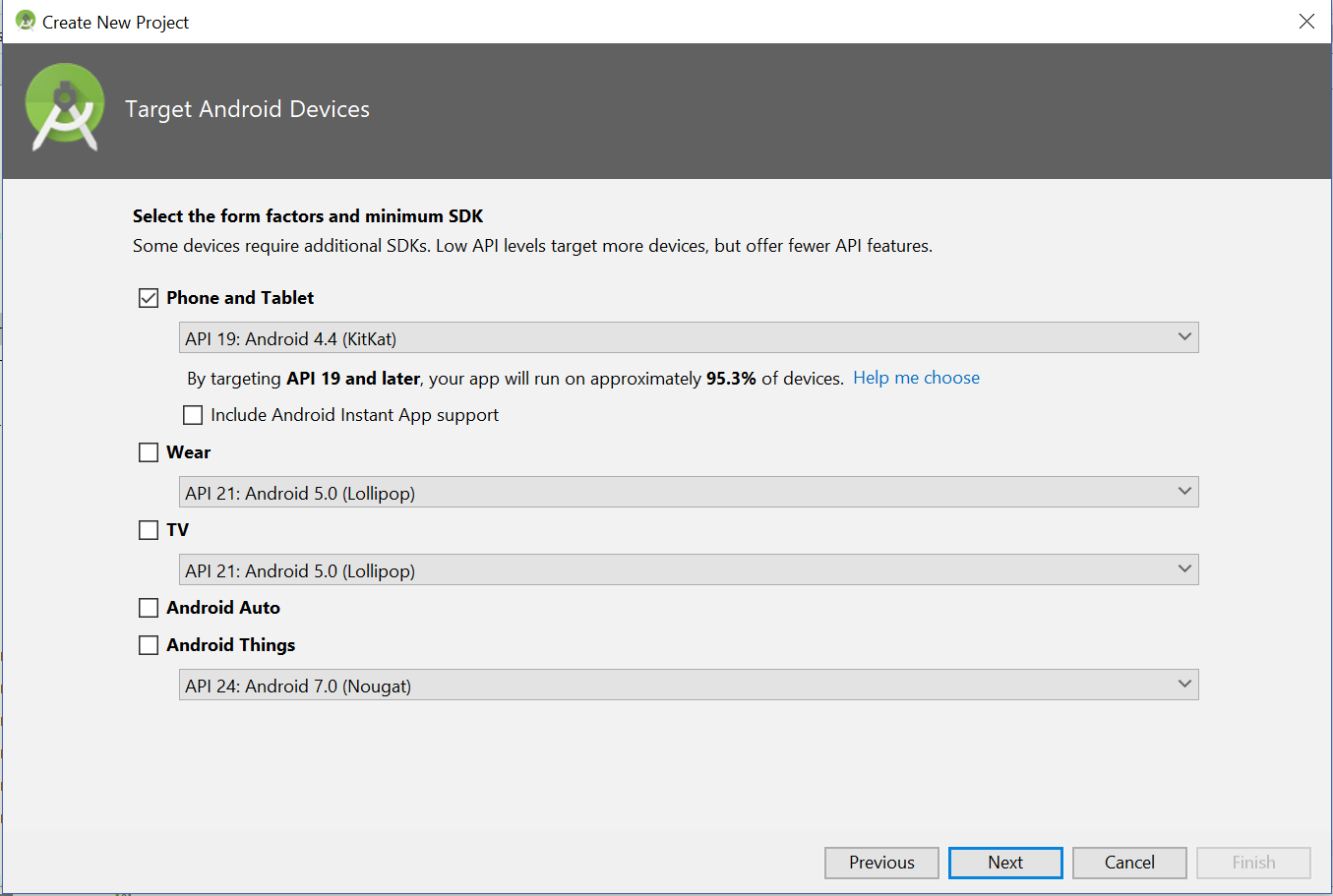The image size is (1333, 896).
Task: Open the TV minimum SDK dropdown
Action: pyautogui.click(x=689, y=568)
